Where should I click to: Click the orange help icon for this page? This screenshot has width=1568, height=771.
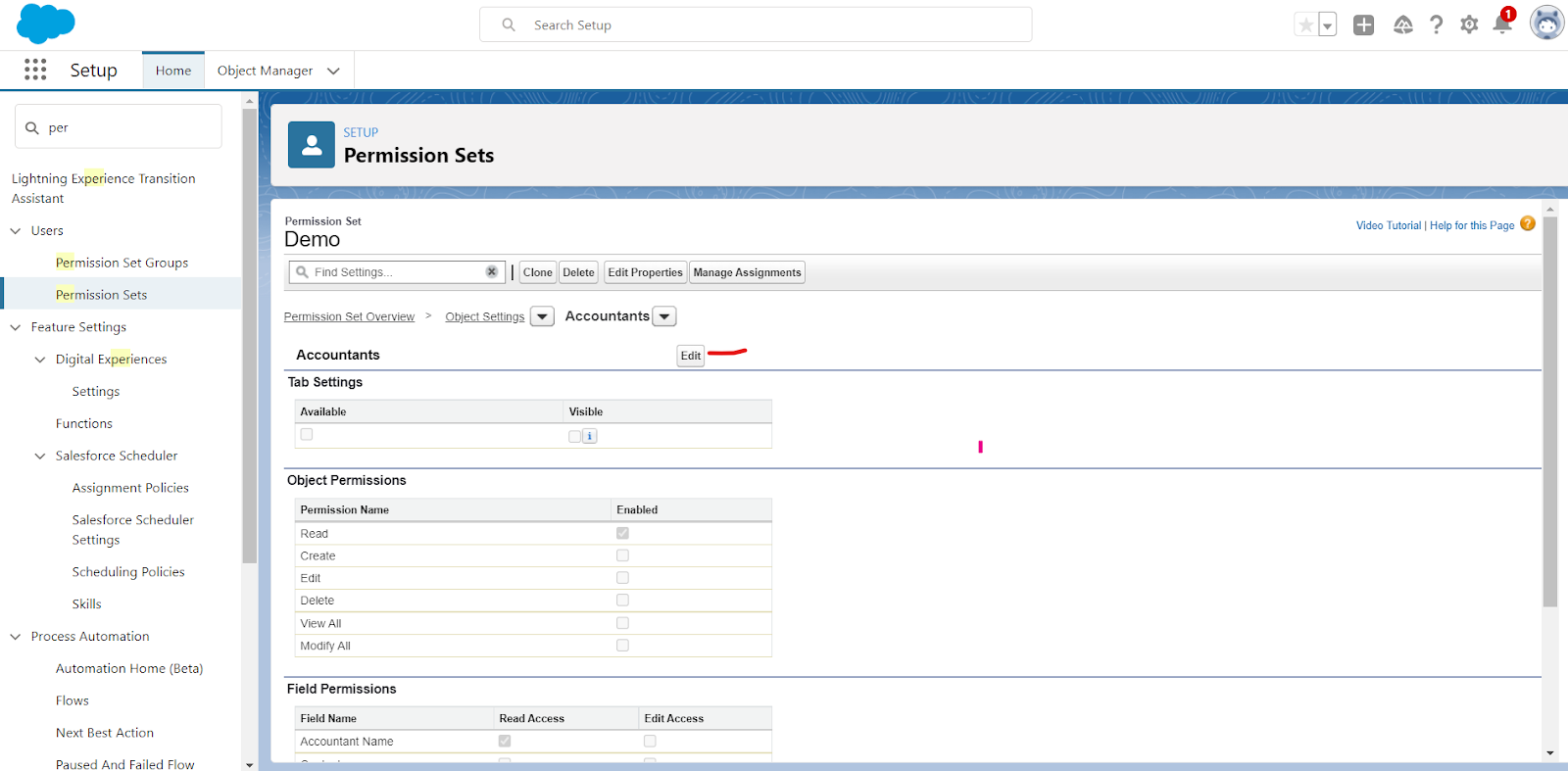(x=1528, y=223)
